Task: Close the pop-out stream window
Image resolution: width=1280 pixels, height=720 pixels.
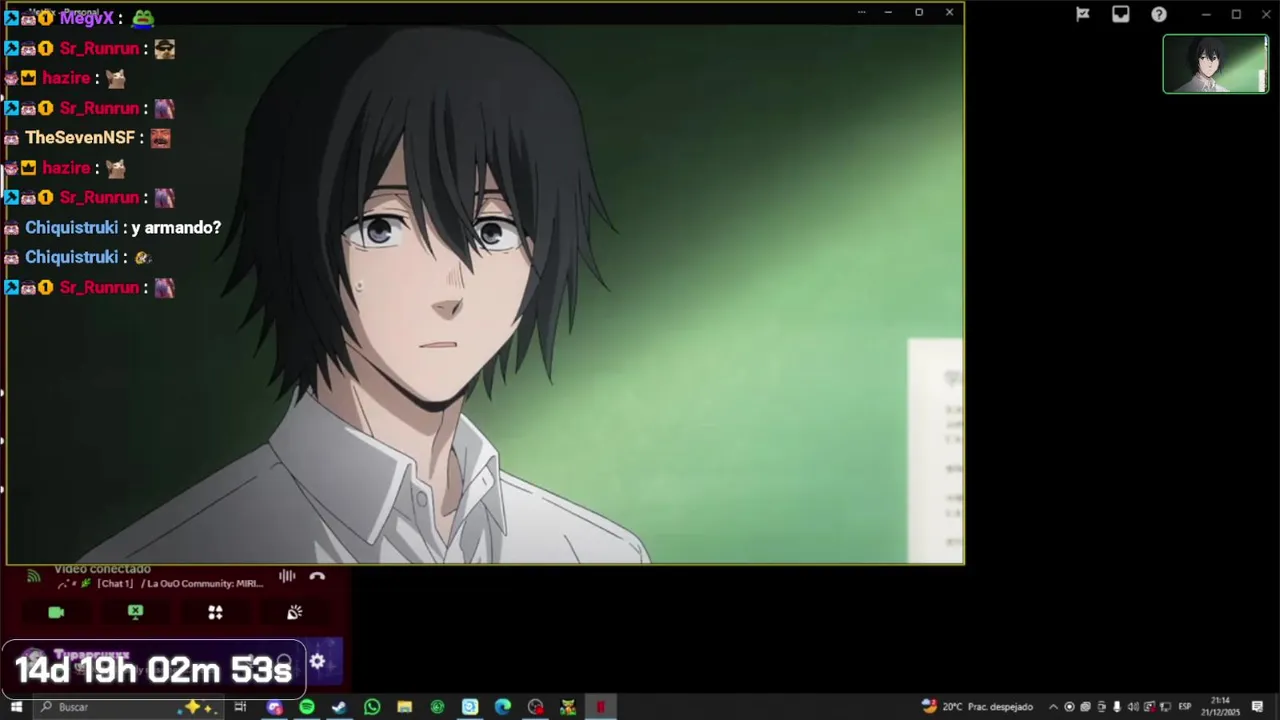Action: coord(949,12)
